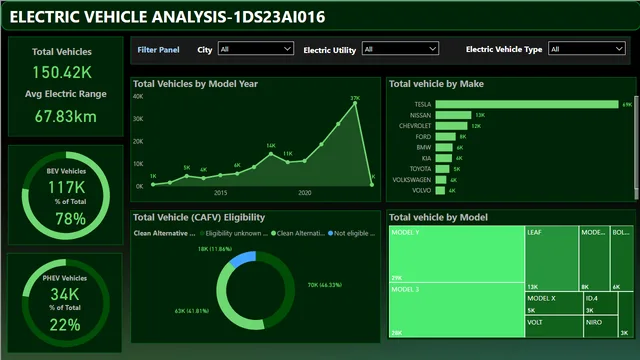The height and width of the screenshot is (360, 640).
Task: Click the 67.83km average range value
Action: [x=66, y=117]
